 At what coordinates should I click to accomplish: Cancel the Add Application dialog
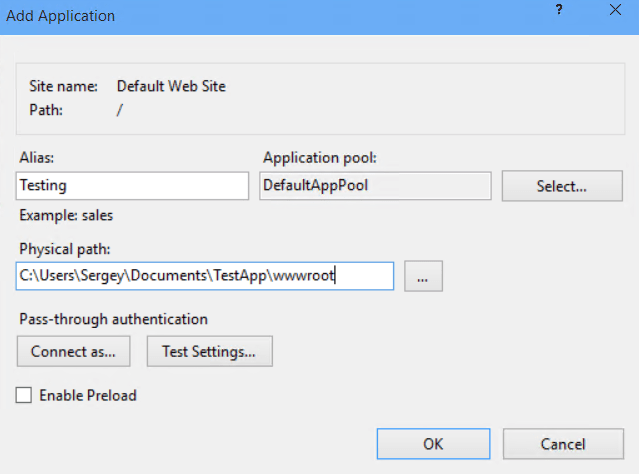tap(562, 443)
